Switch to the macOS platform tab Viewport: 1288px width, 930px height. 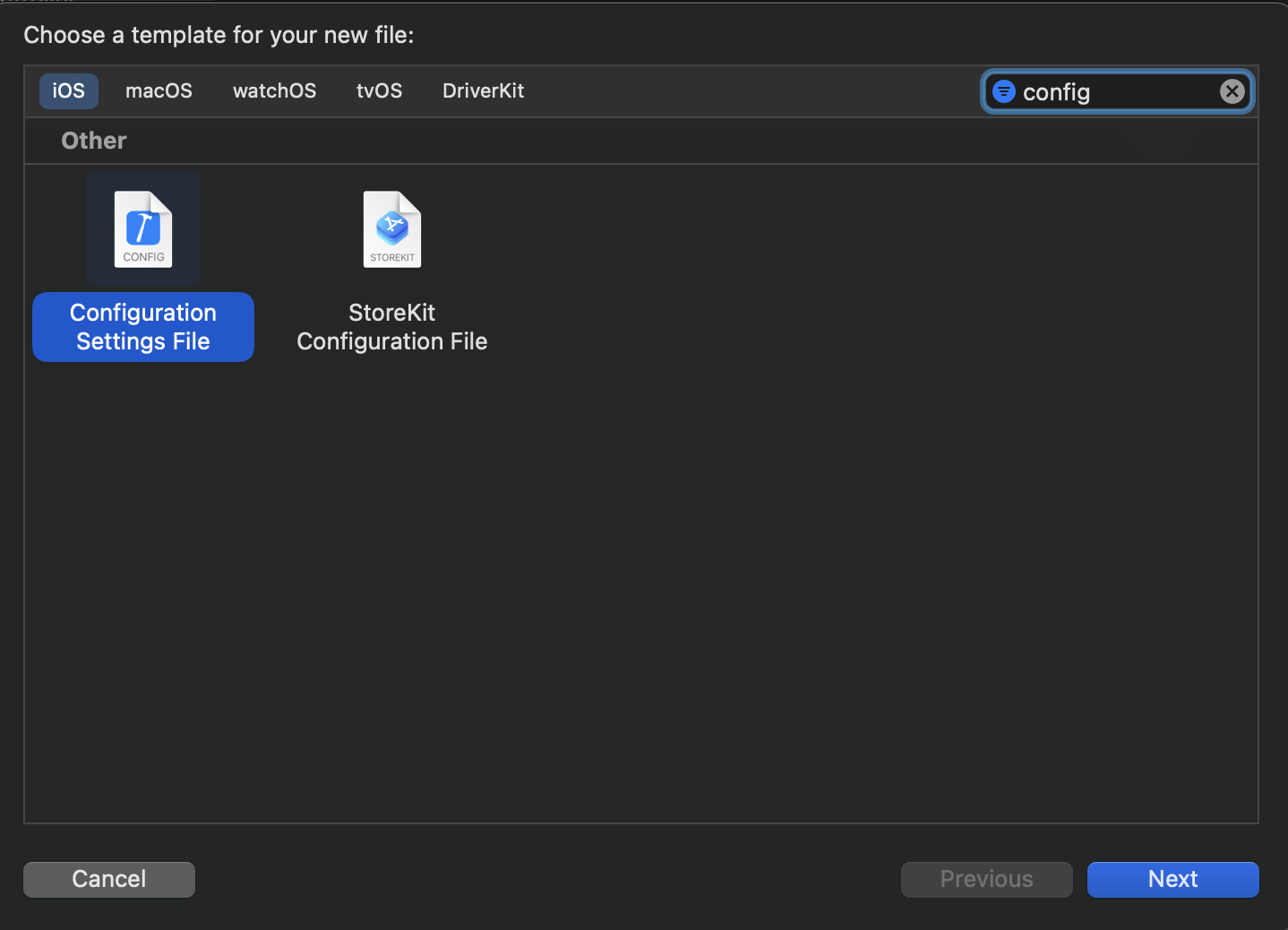tap(159, 91)
